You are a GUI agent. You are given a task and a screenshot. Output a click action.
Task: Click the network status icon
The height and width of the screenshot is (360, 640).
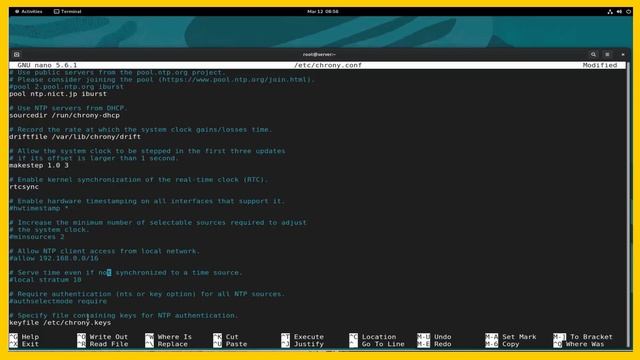pyautogui.click(x=610, y=12)
